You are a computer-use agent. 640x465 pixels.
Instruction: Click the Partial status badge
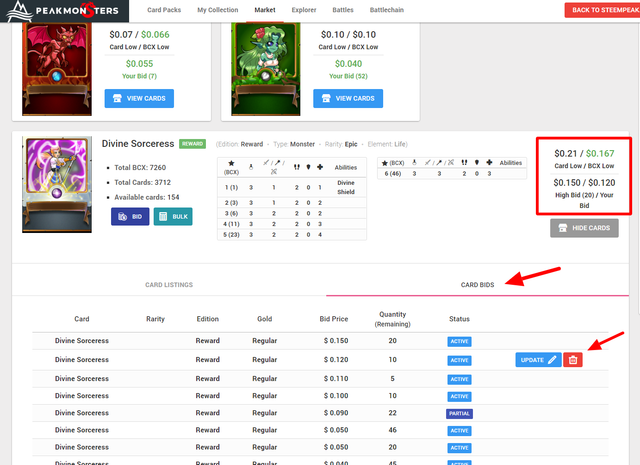(459, 414)
